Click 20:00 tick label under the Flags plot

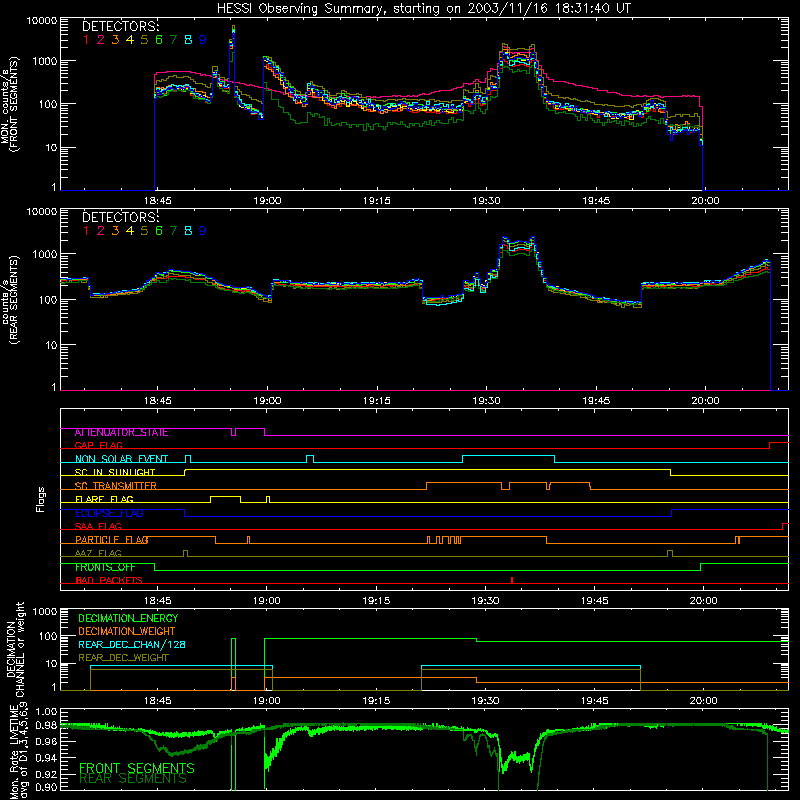pyautogui.click(x=704, y=601)
